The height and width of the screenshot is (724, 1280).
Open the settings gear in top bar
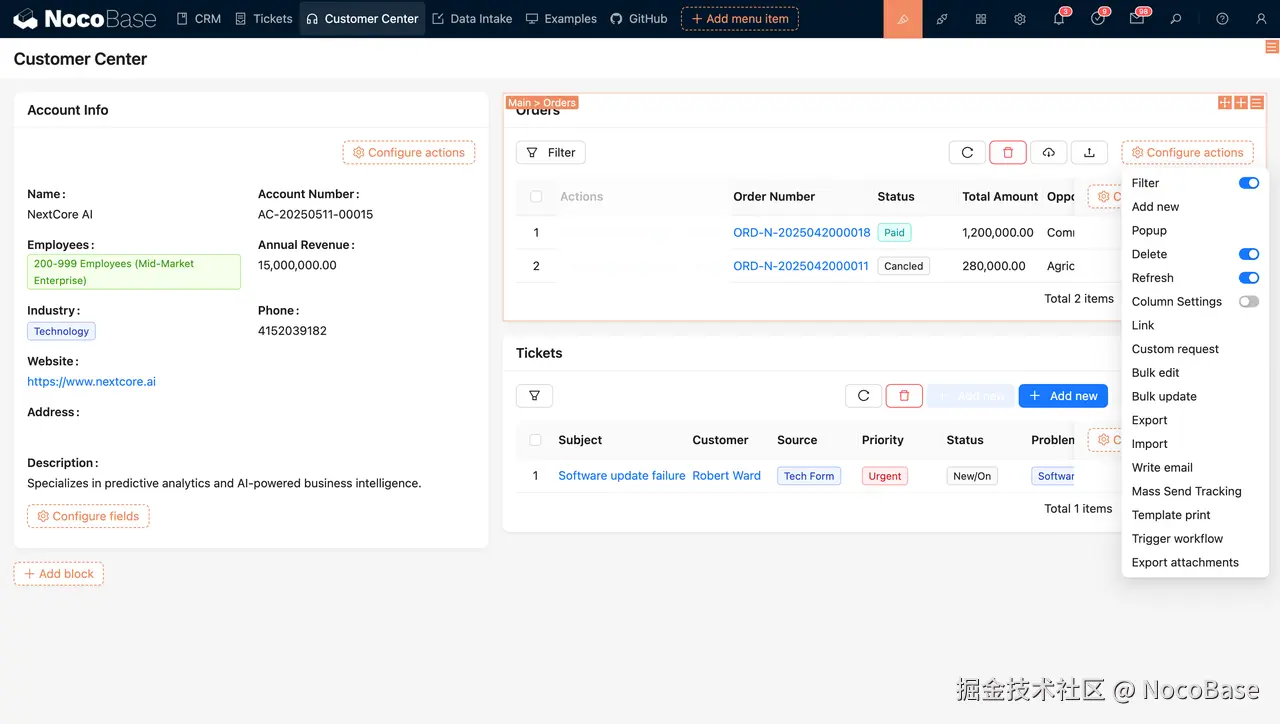(x=1020, y=19)
